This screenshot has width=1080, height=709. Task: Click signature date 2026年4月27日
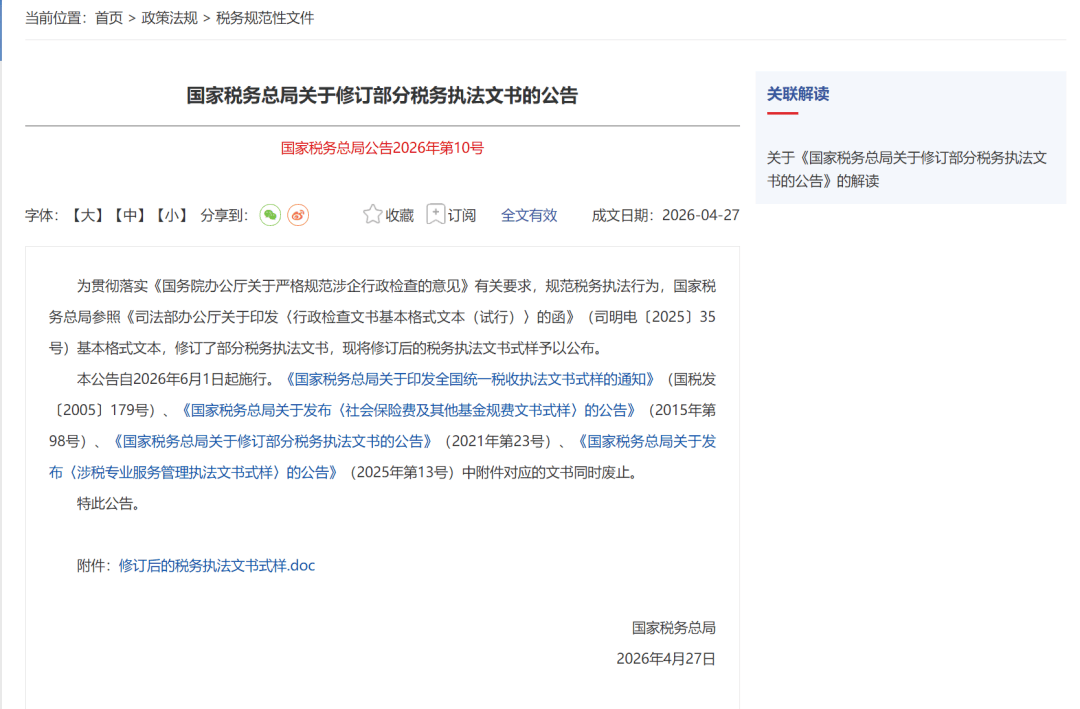[666, 659]
